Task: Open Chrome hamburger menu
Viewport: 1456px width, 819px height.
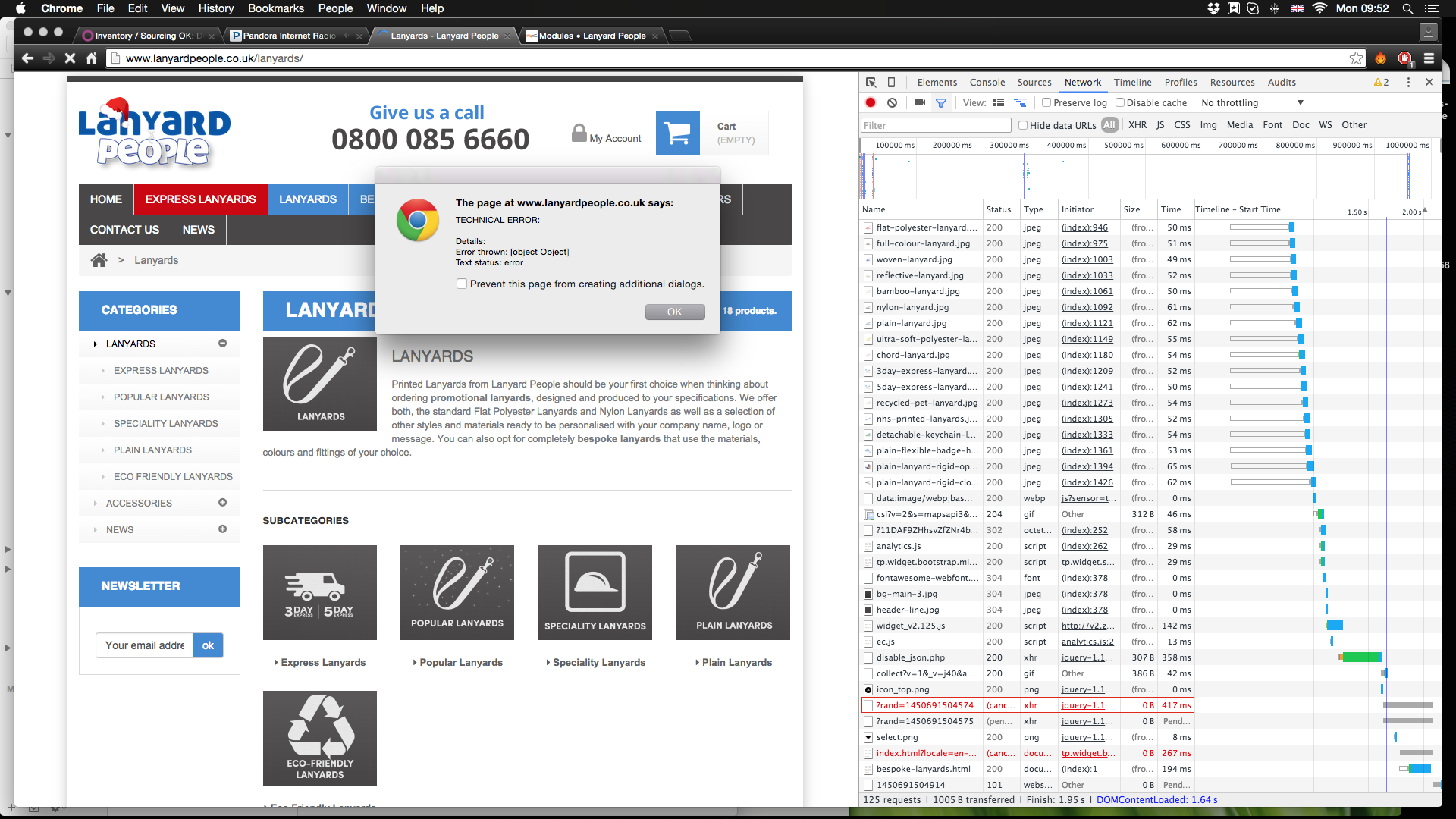Action: (1429, 58)
